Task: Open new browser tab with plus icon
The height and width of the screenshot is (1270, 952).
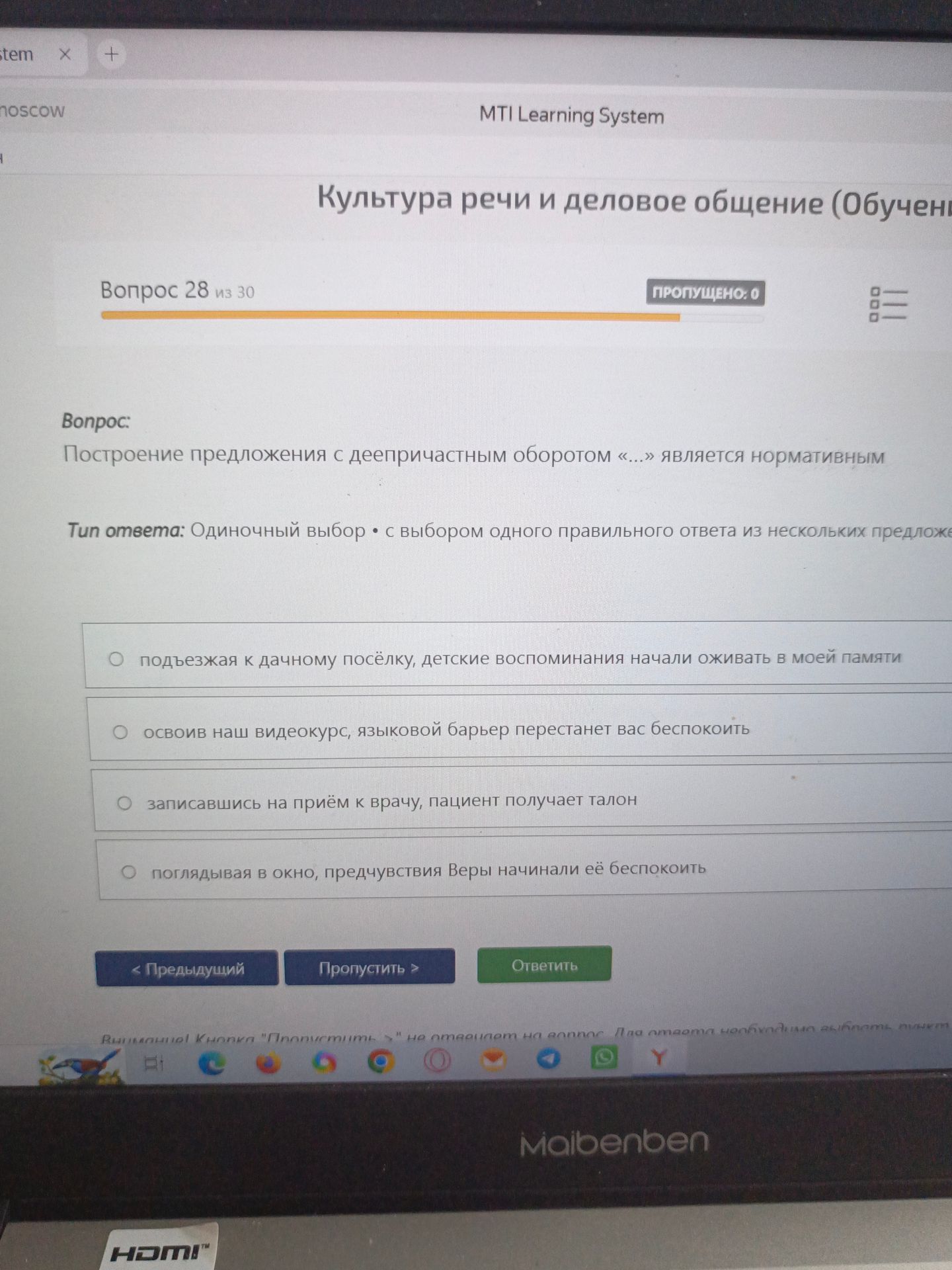Action: [x=112, y=54]
